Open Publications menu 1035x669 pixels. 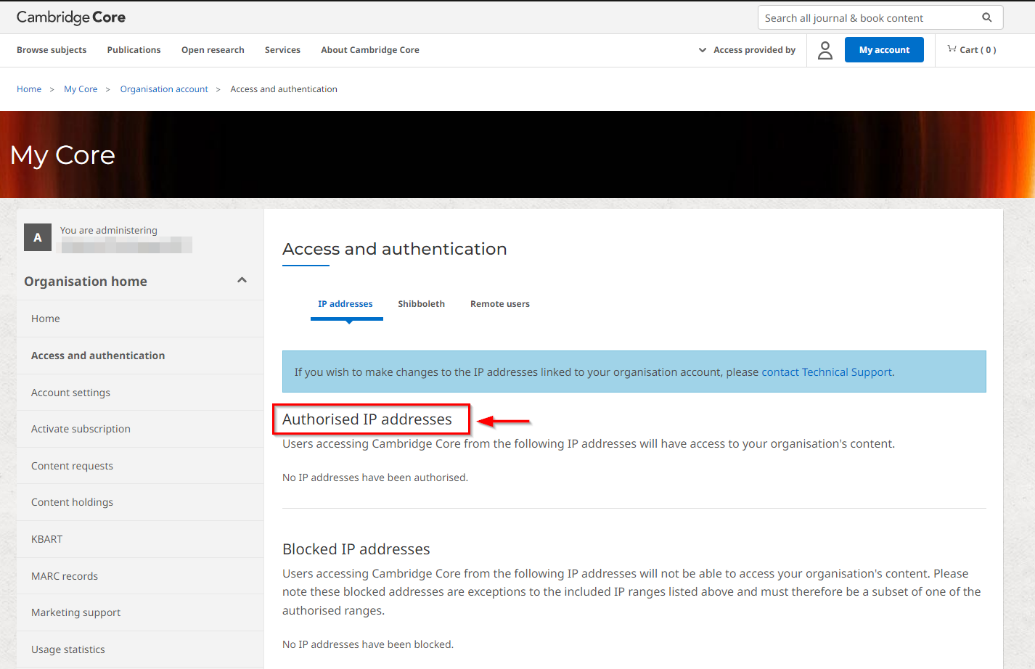coord(134,50)
